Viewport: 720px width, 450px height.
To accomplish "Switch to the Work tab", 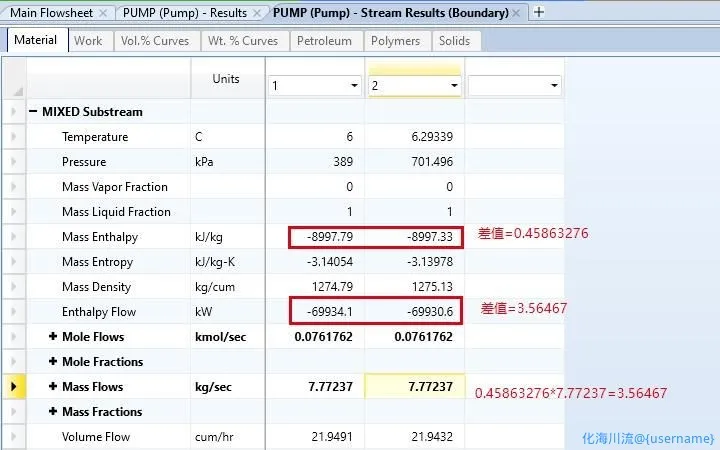I will tap(88, 41).
